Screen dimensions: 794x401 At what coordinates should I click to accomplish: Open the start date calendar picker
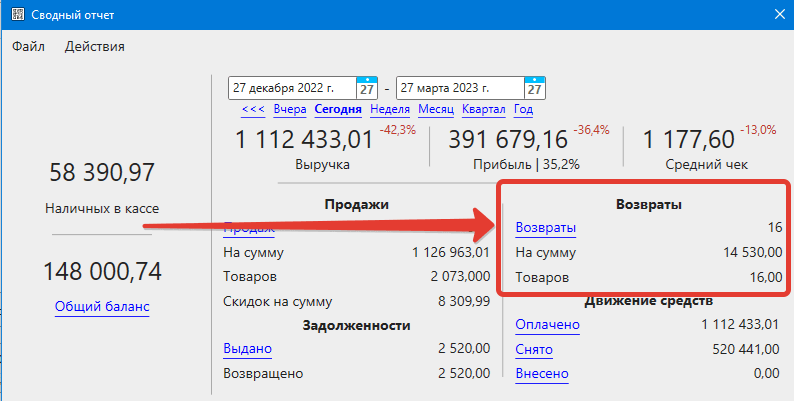pyautogui.click(x=367, y=88)
